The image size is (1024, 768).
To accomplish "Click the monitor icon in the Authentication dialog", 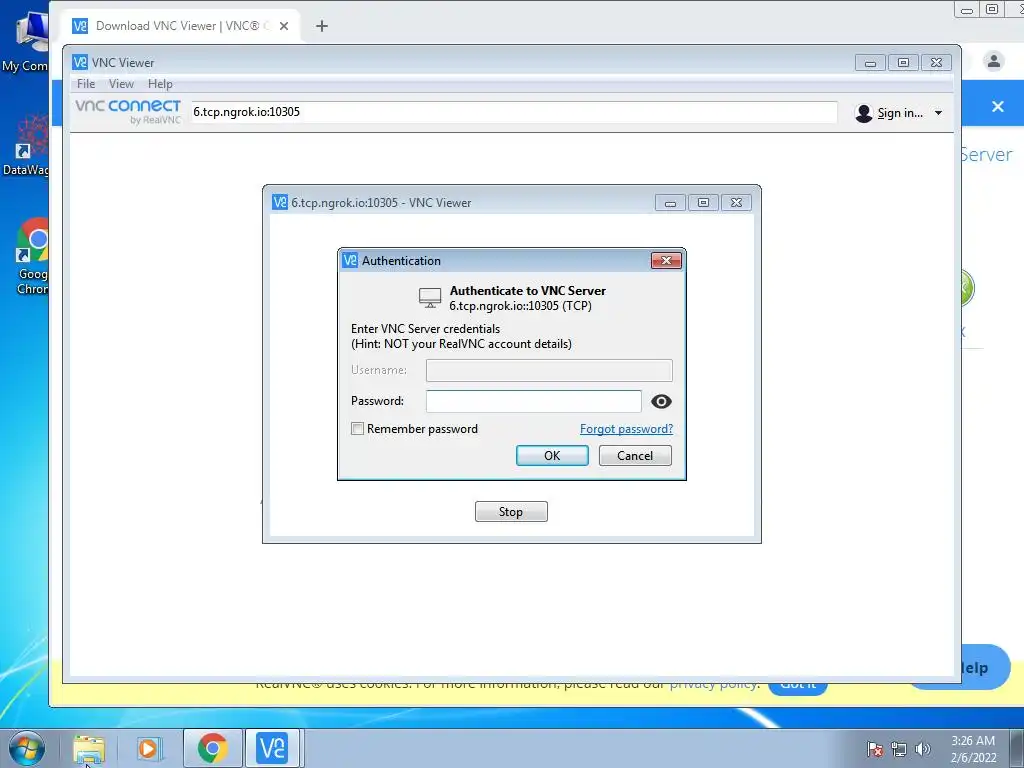I will (430, 298).
